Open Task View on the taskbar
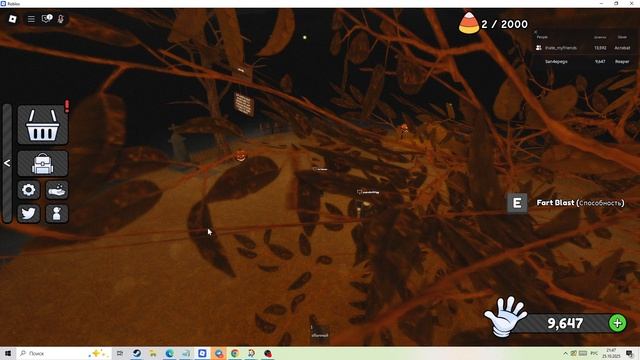 [120, 353]
